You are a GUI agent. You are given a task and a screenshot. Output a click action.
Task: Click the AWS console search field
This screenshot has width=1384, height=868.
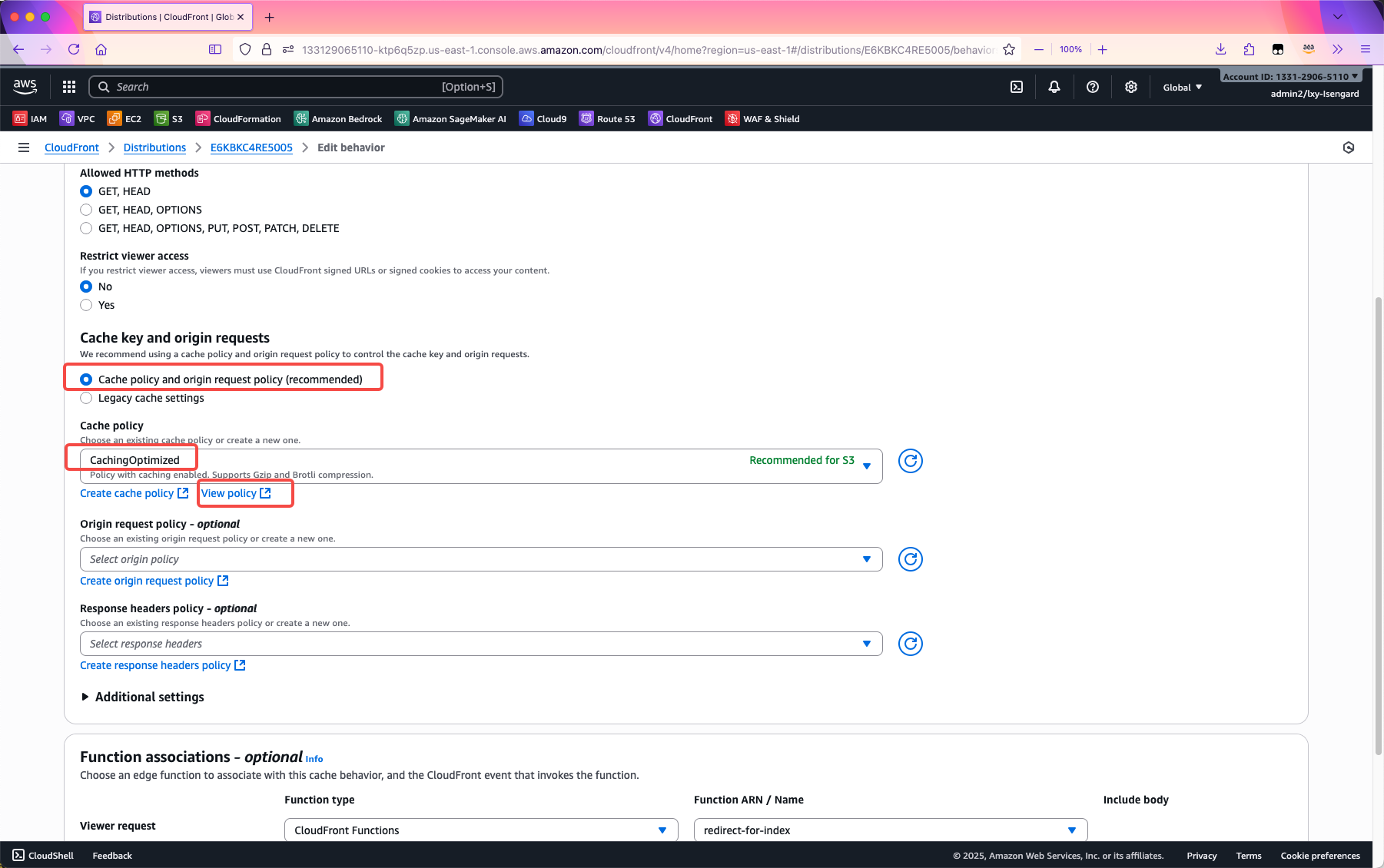click(296, 87)
